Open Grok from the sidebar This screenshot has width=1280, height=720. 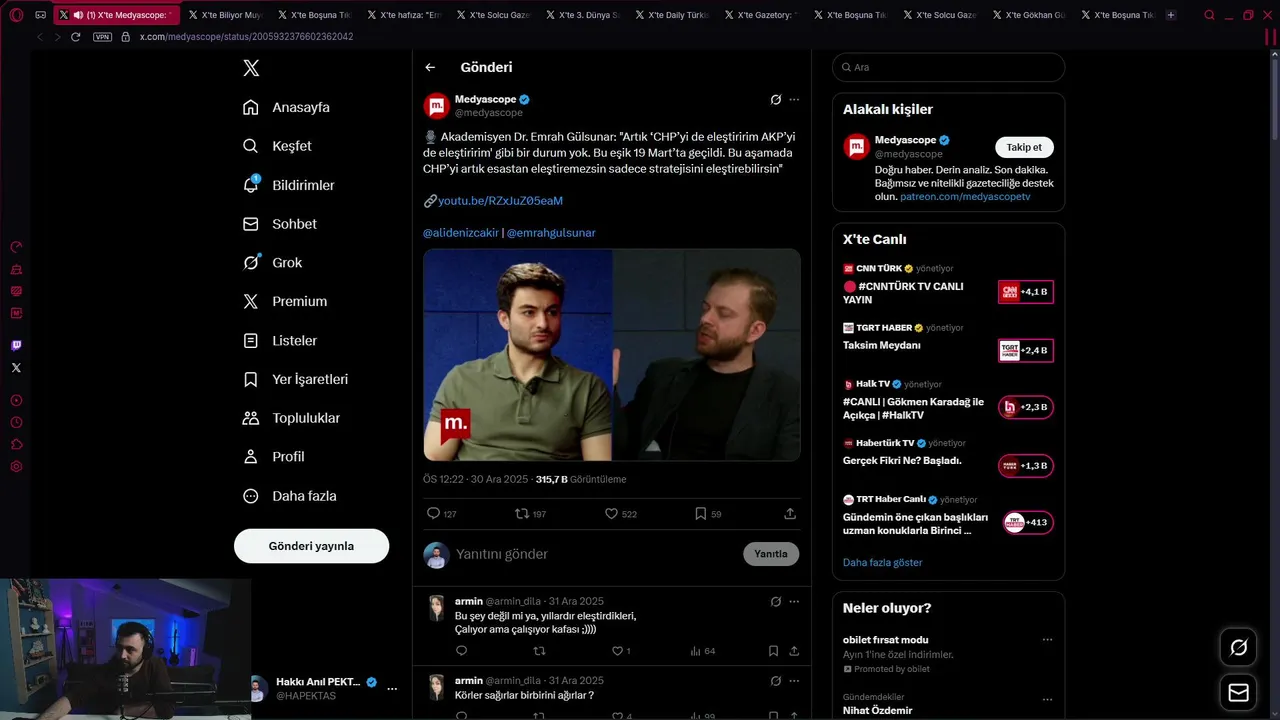272,262
